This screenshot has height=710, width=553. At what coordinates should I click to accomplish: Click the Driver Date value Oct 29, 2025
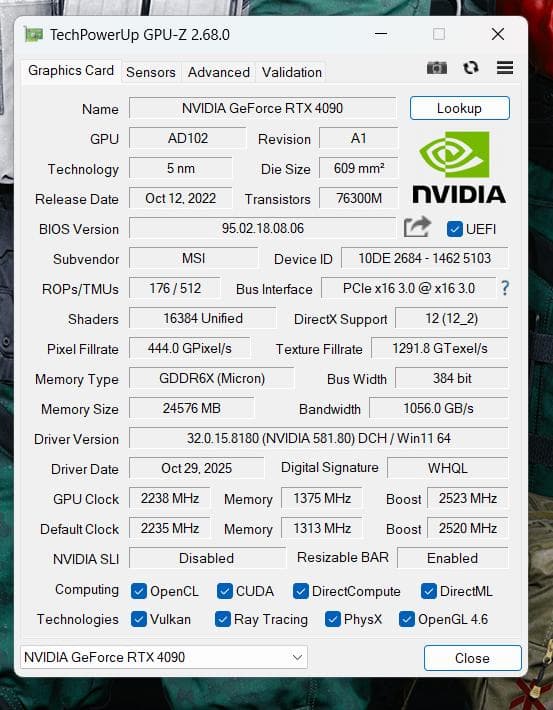(197, 468)
